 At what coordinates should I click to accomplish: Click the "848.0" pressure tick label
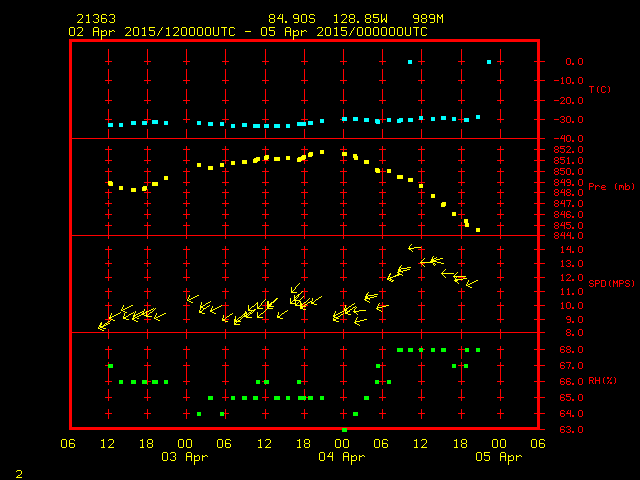[569, 193]
